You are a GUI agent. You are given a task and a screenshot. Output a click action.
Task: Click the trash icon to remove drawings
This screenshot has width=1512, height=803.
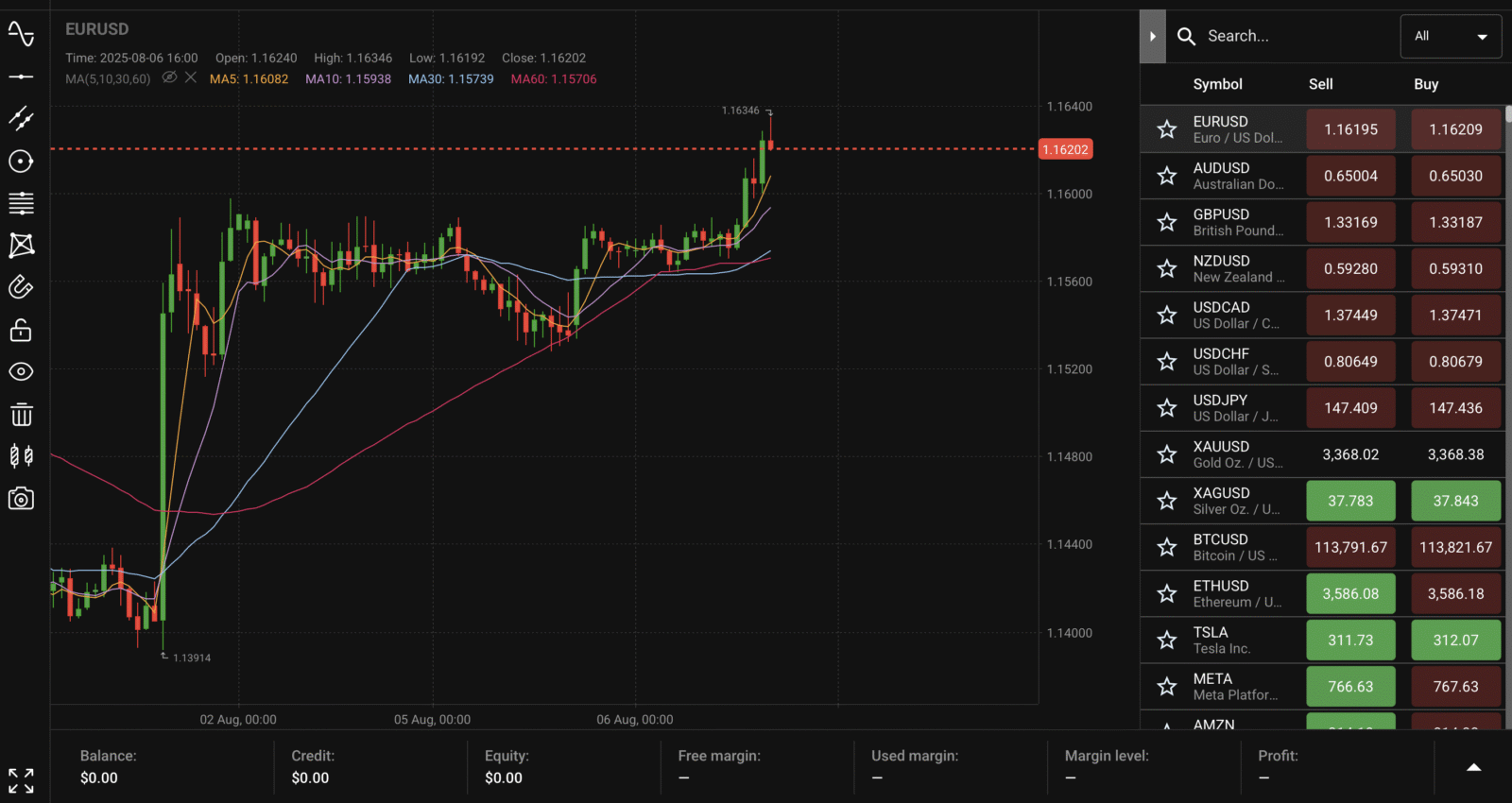coord(21,415)
